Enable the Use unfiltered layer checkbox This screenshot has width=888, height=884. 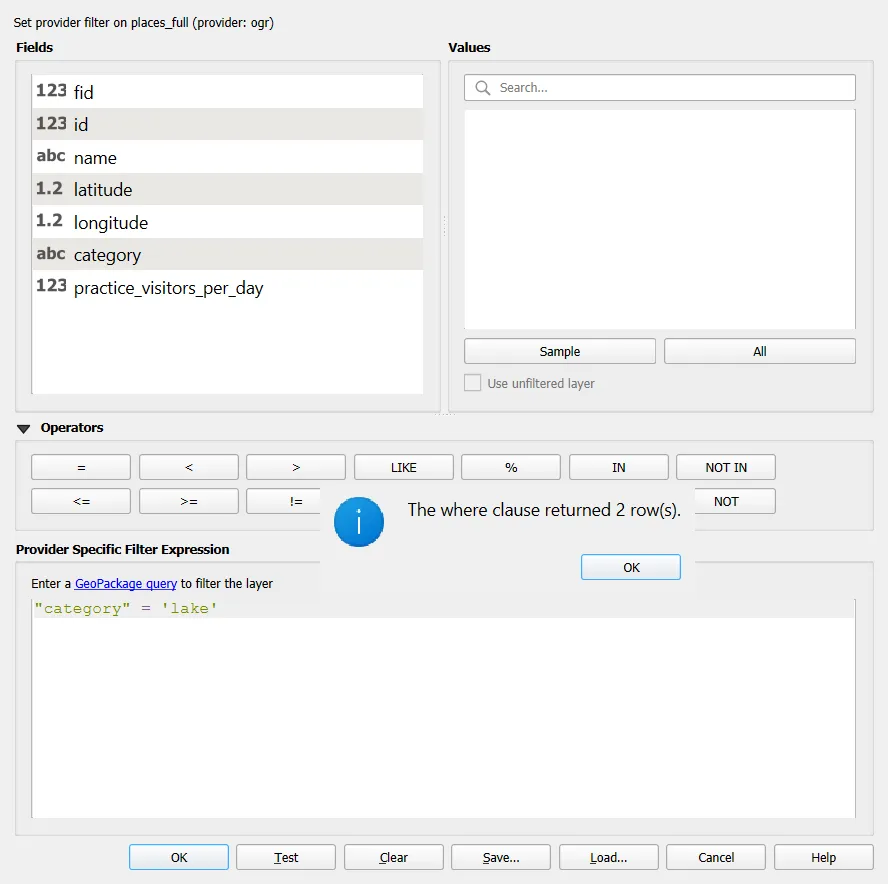[x=472, y=383]
